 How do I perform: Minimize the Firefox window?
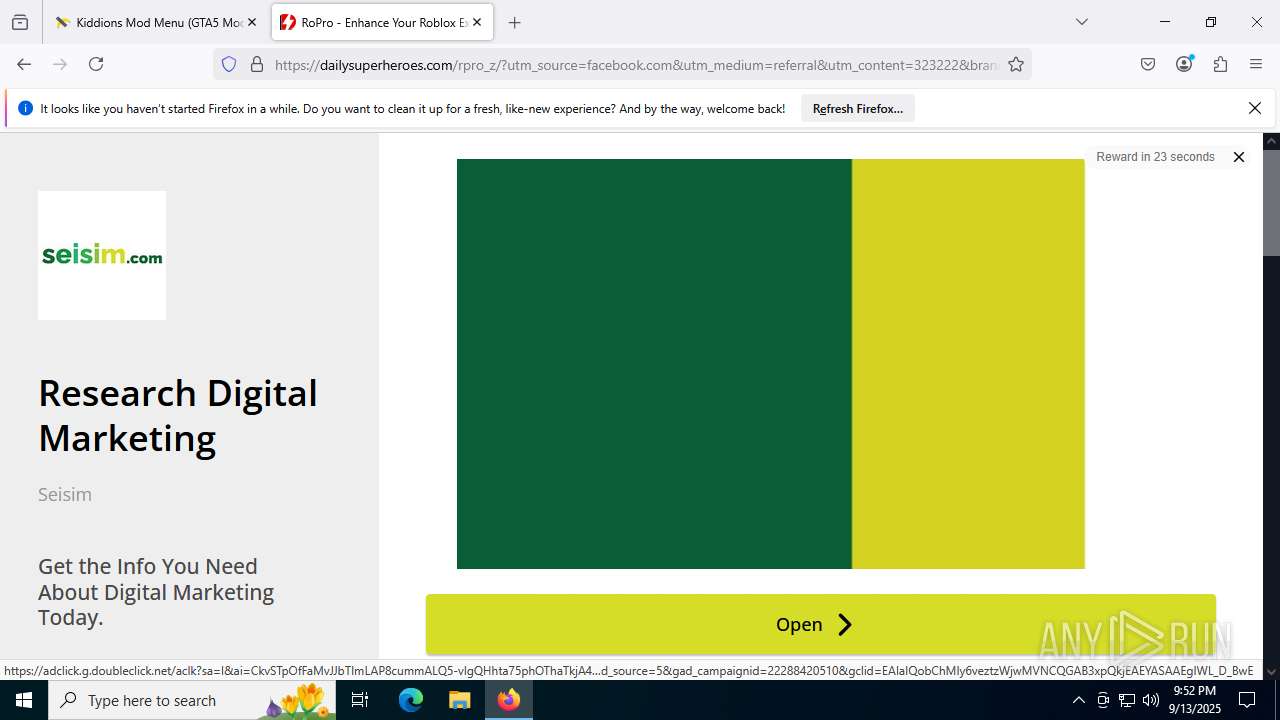point(1165,22)
